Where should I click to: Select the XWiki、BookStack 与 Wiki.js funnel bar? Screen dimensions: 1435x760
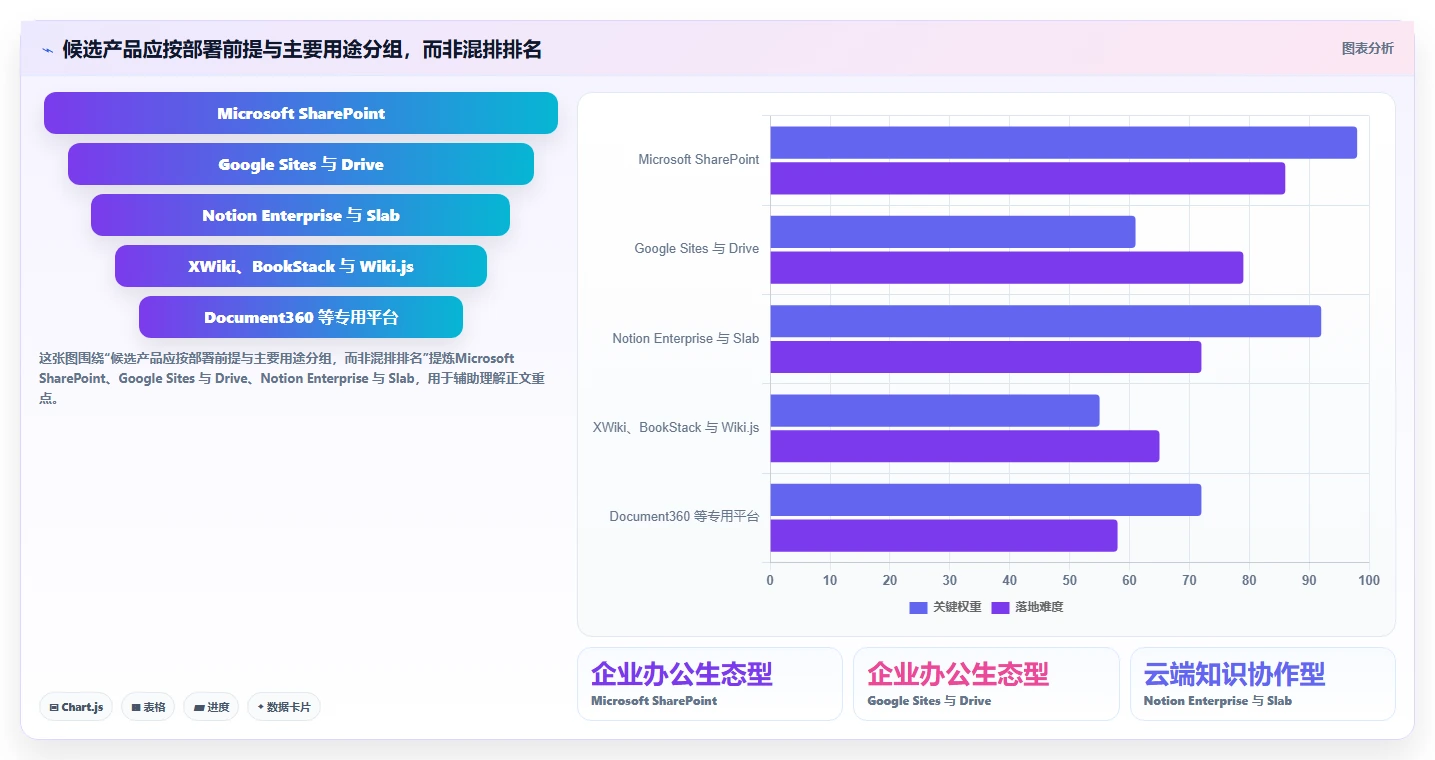point(301,266)
